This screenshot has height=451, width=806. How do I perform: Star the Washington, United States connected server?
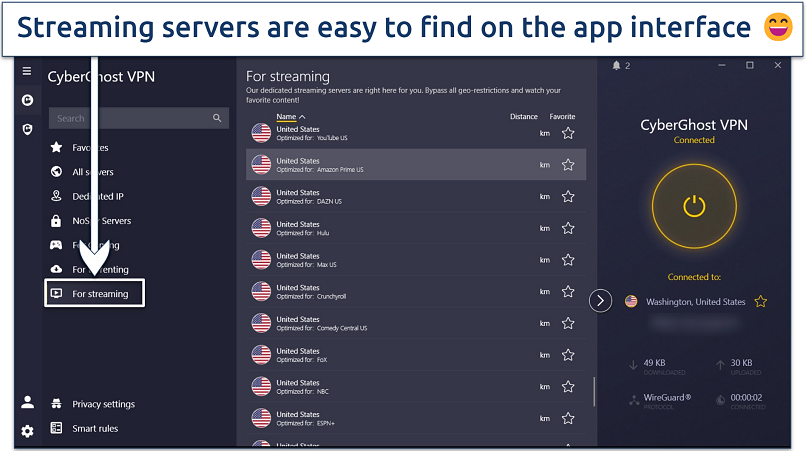[x=760, y=301]
